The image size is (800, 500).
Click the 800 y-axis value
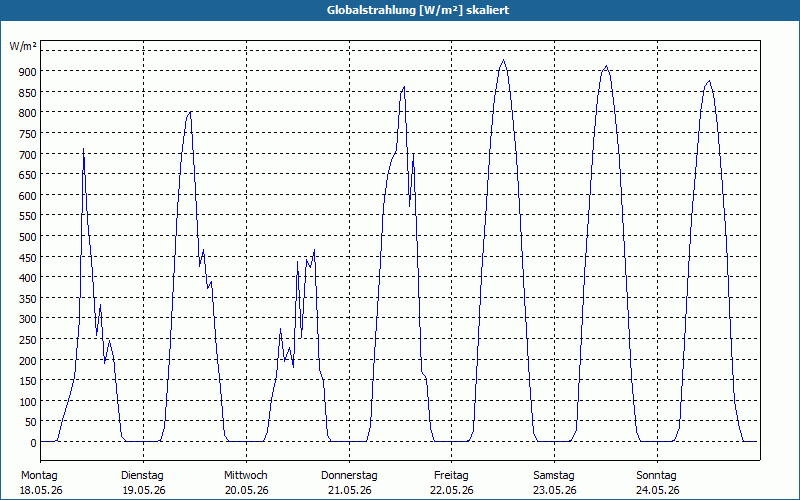[28, 113]
